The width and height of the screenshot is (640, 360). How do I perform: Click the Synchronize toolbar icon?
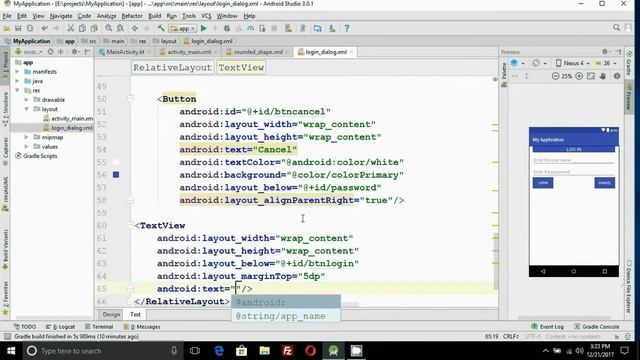point(30,29)
